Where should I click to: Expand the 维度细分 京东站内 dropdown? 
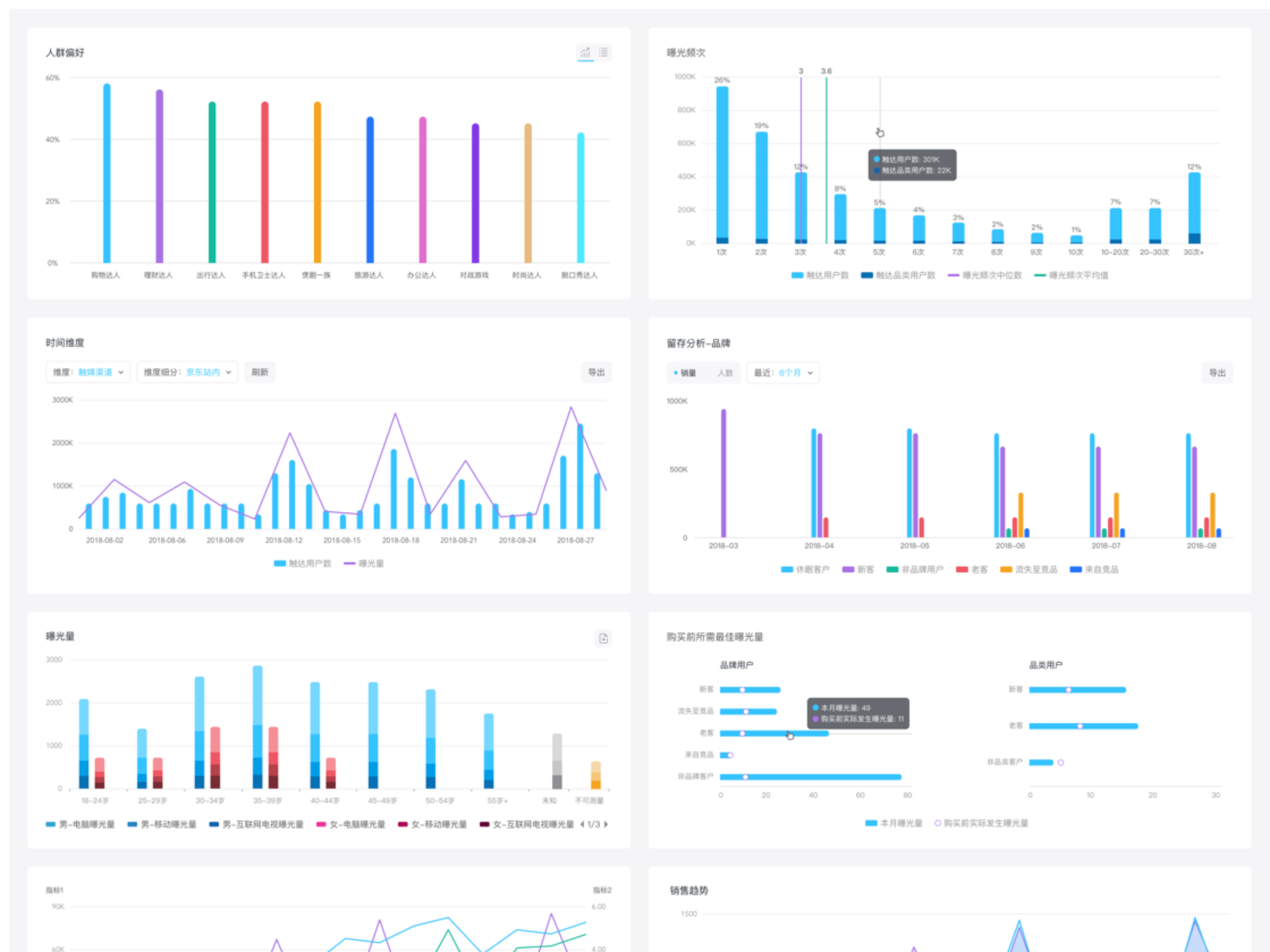[187, 372]
